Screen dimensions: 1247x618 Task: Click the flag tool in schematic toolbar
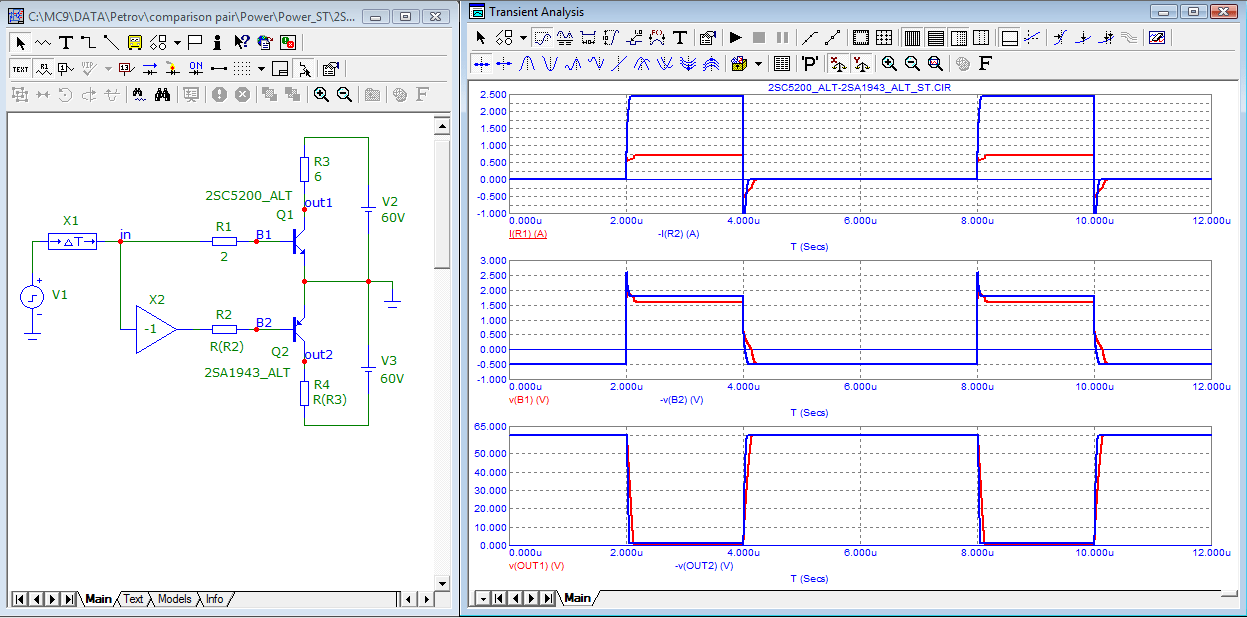pos(195,43)
